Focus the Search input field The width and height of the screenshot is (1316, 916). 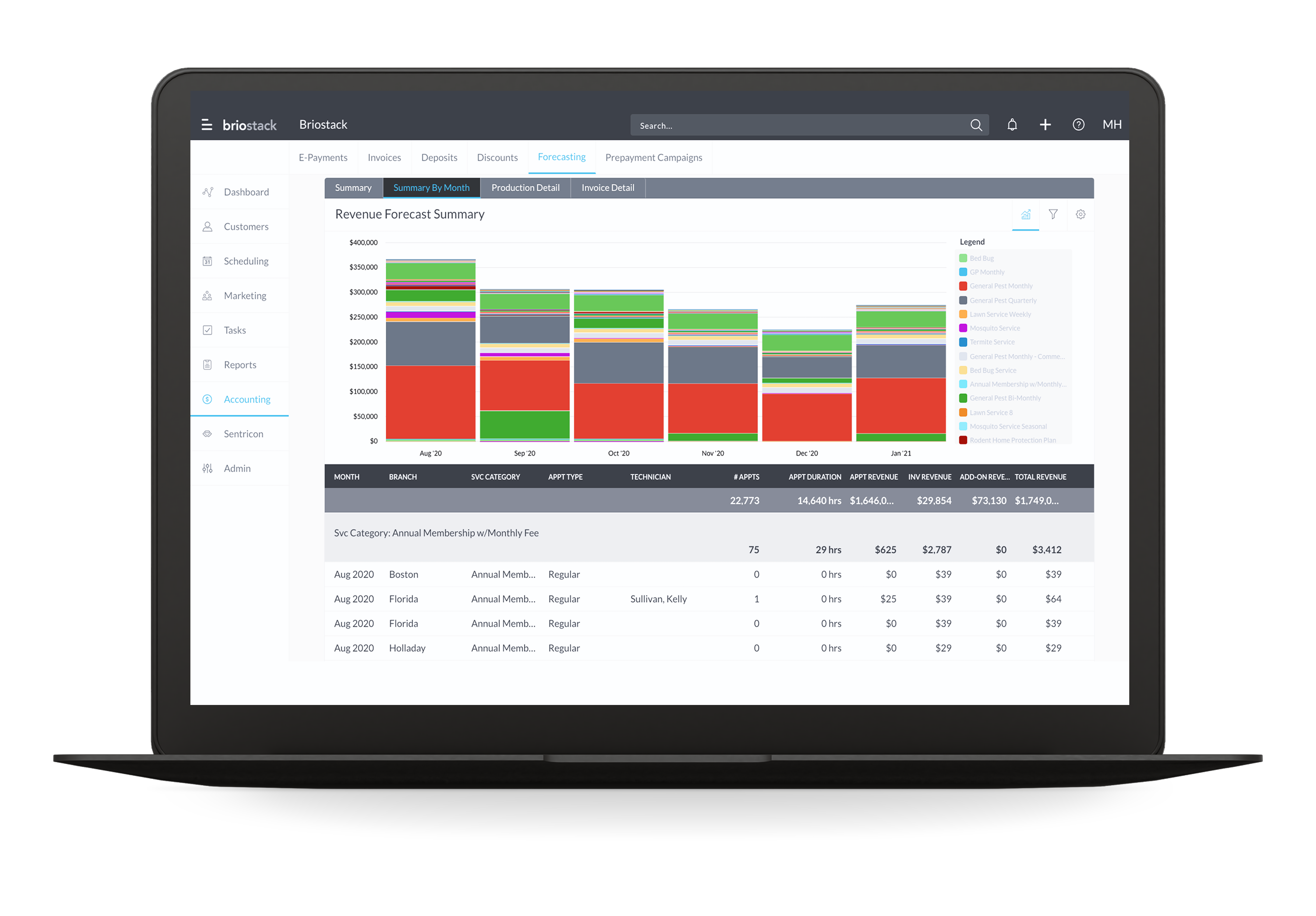click(x=809, y=125)
